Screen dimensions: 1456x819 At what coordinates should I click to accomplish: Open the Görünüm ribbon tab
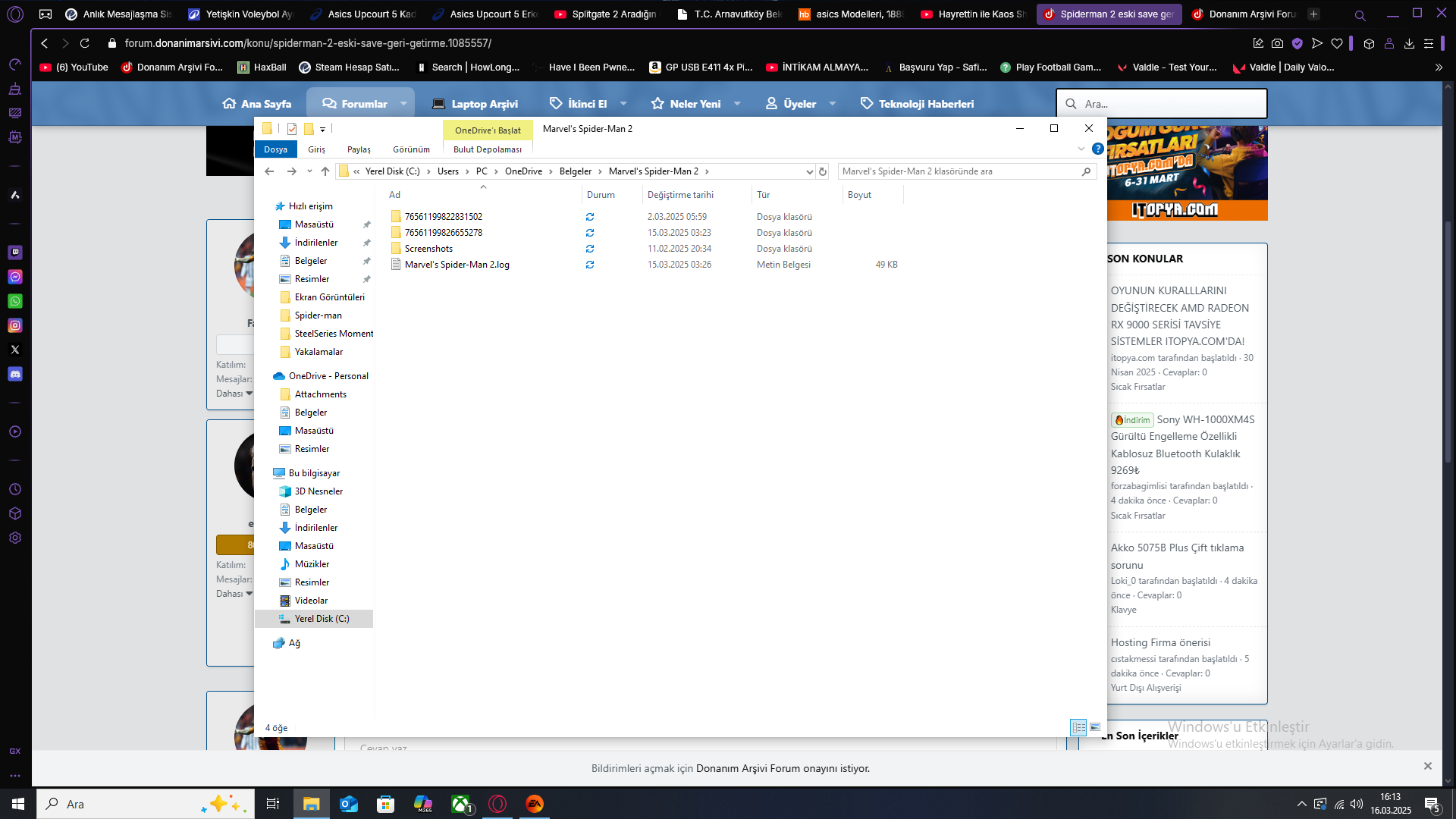pos(411,149)
